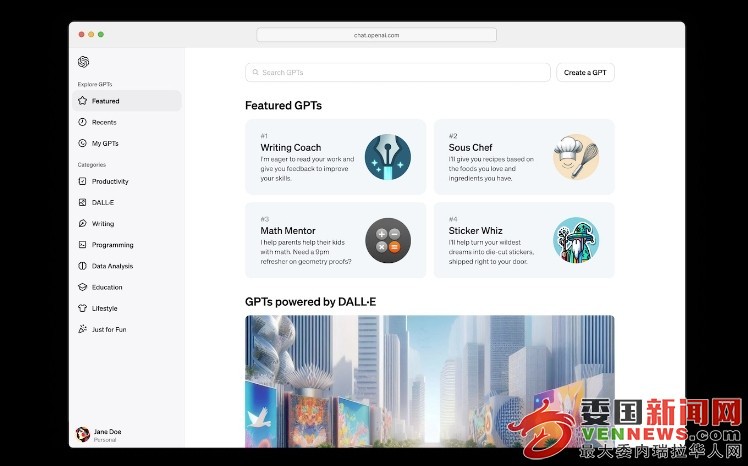This screenshot has width=748, height=466.
Task: Open My GPTs in sidebar
Action: 127,143
